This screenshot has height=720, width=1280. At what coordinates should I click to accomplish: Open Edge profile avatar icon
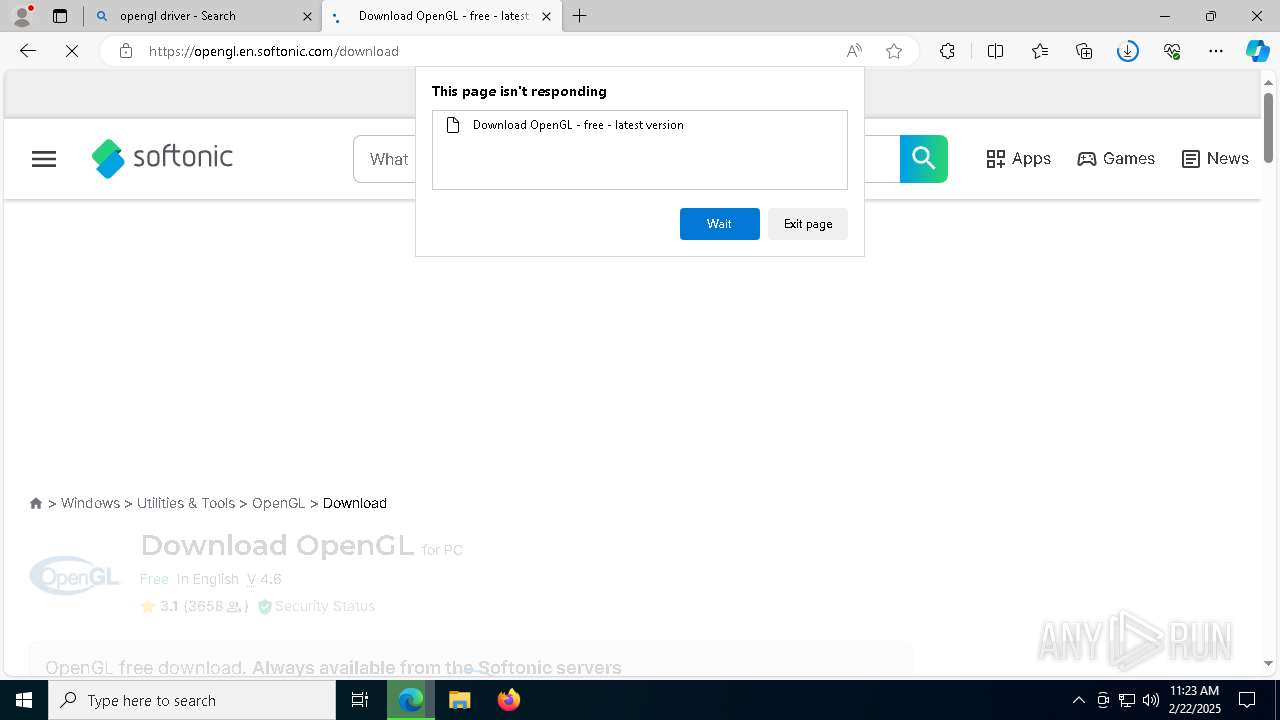[22, 16]
